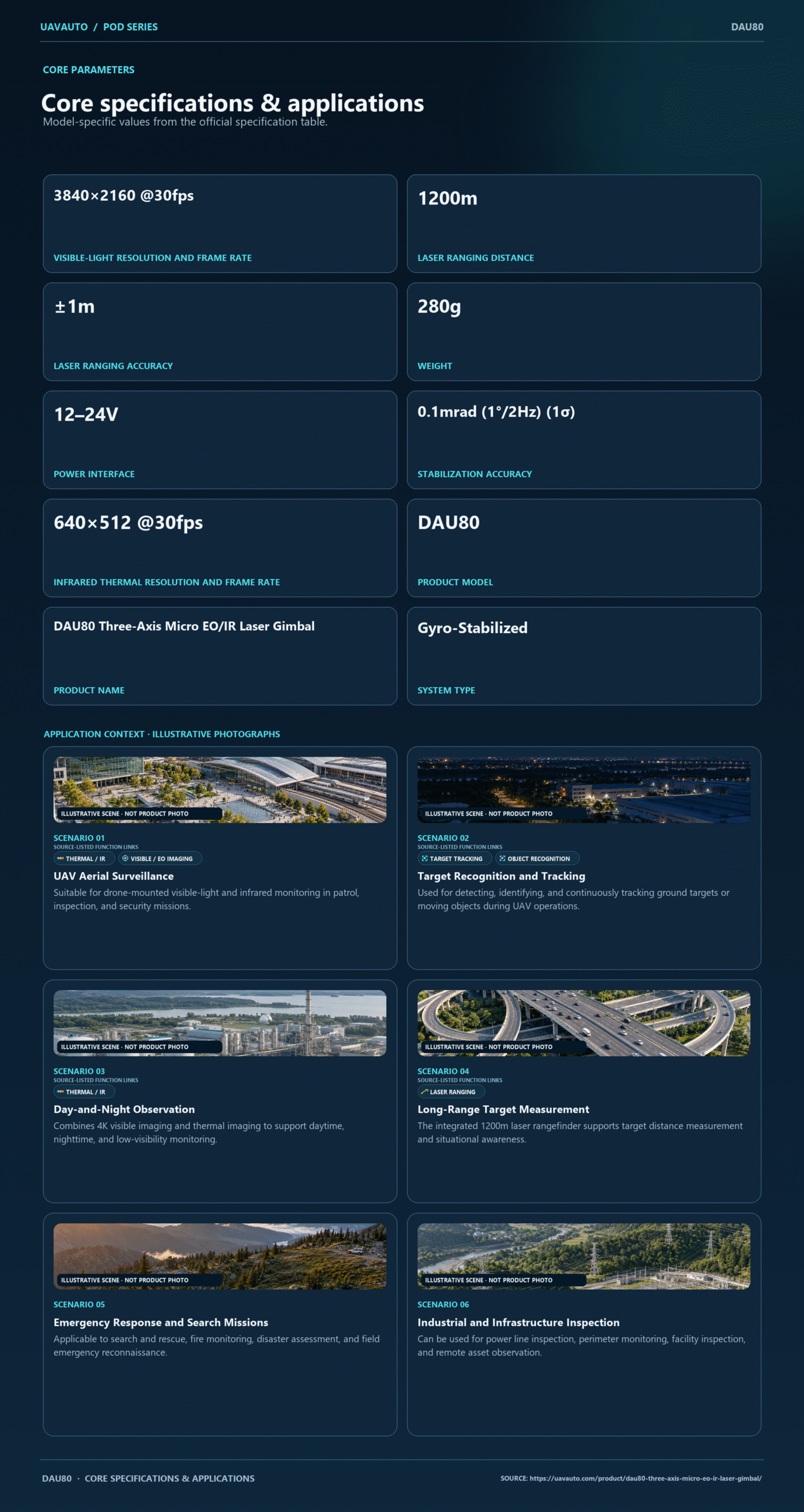Click the Thermal / IR icon under Scenario 03
The width and height of the screenshot is (804, 1512).
tap(60, 1092)
